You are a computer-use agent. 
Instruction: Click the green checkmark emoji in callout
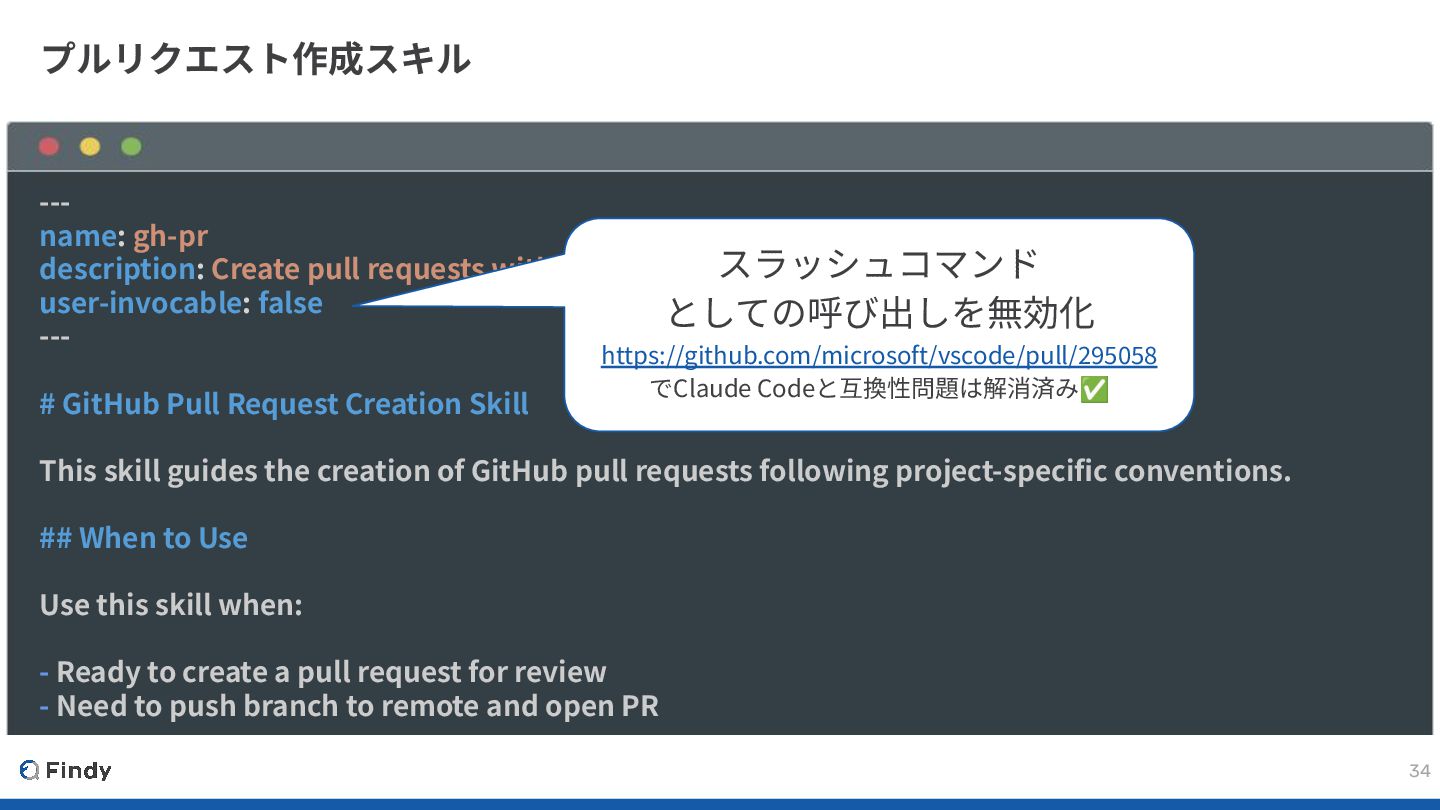point(1095,389)
